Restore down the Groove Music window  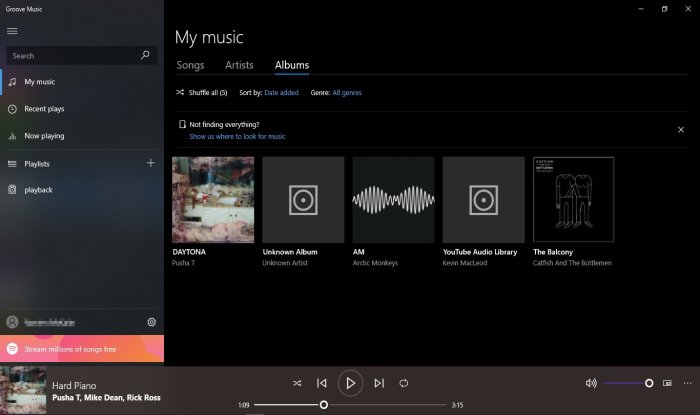tap(665, 9)
